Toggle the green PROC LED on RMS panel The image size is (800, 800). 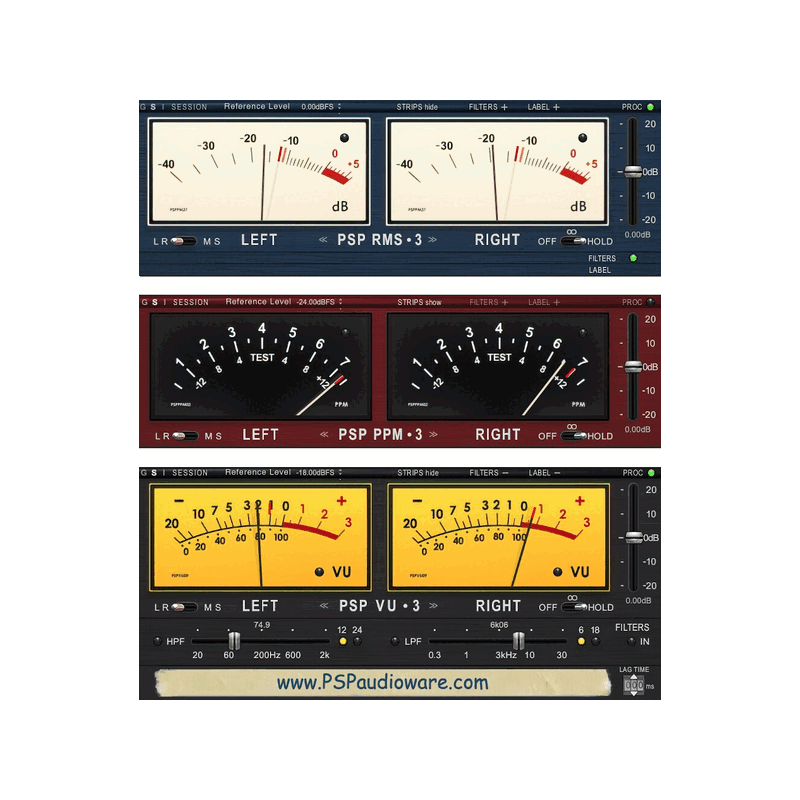(651, 107)
